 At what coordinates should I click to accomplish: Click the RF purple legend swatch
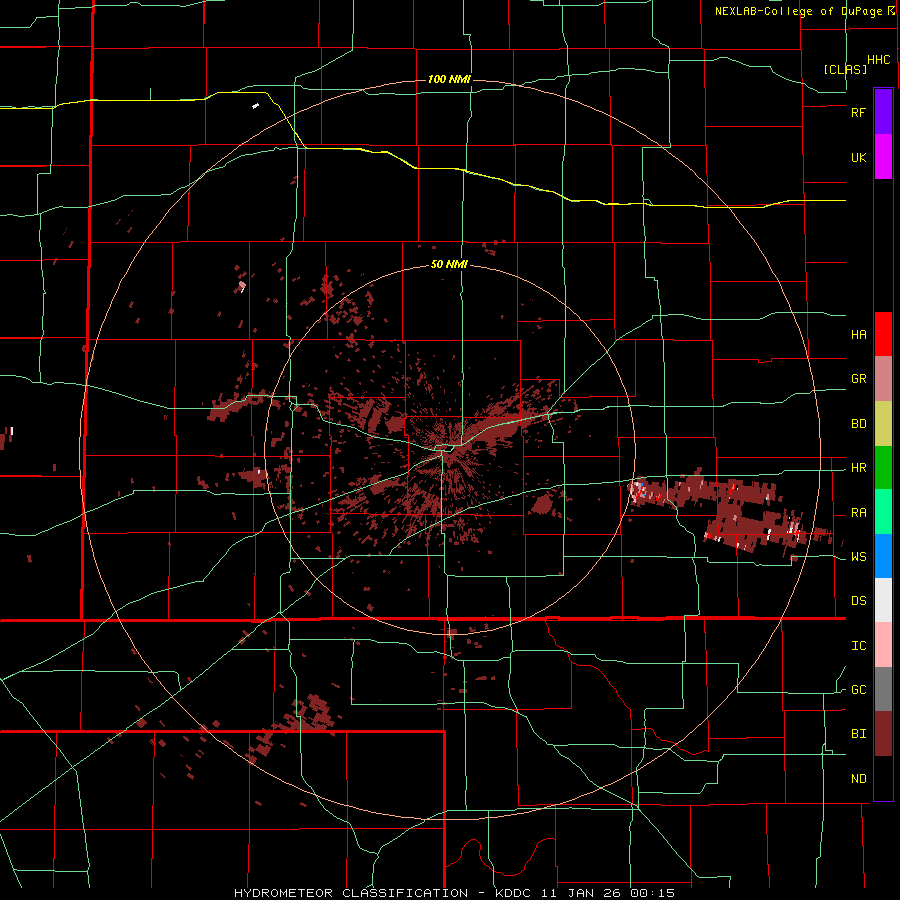point(883,112)
